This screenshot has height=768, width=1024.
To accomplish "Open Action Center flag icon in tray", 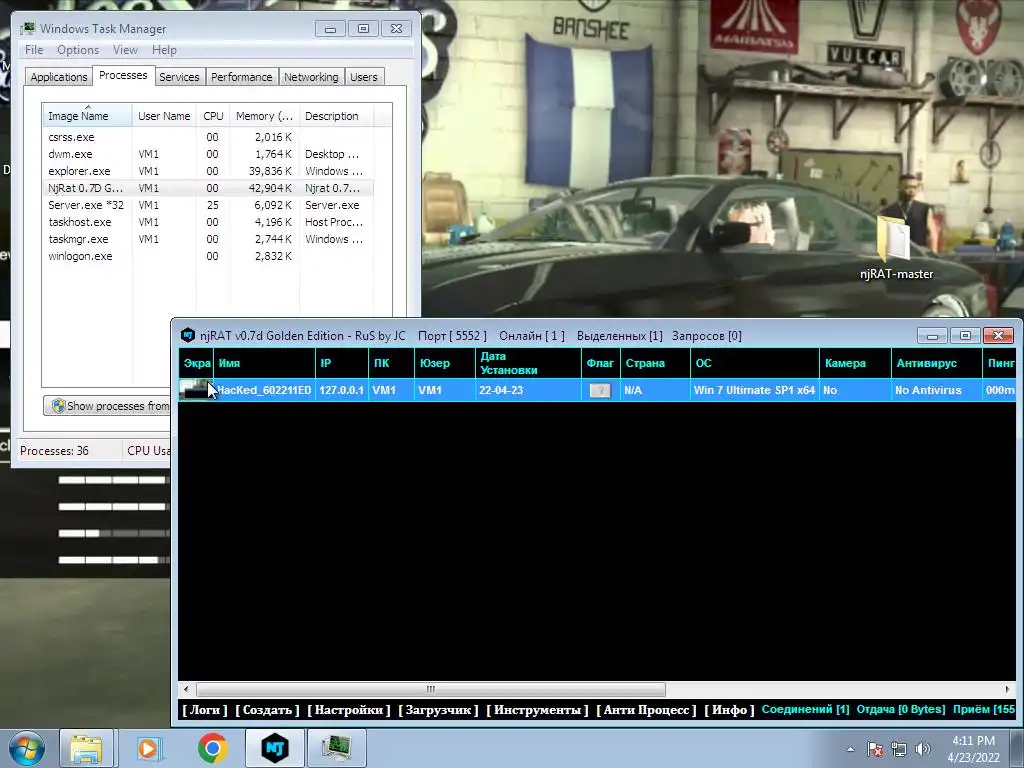I will pos(875,749).
